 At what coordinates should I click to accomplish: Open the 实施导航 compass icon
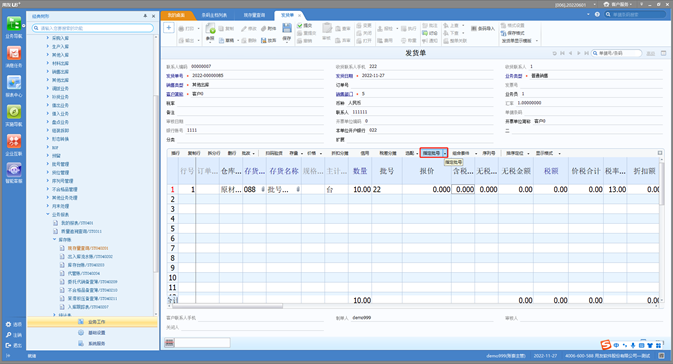(14, 112)
